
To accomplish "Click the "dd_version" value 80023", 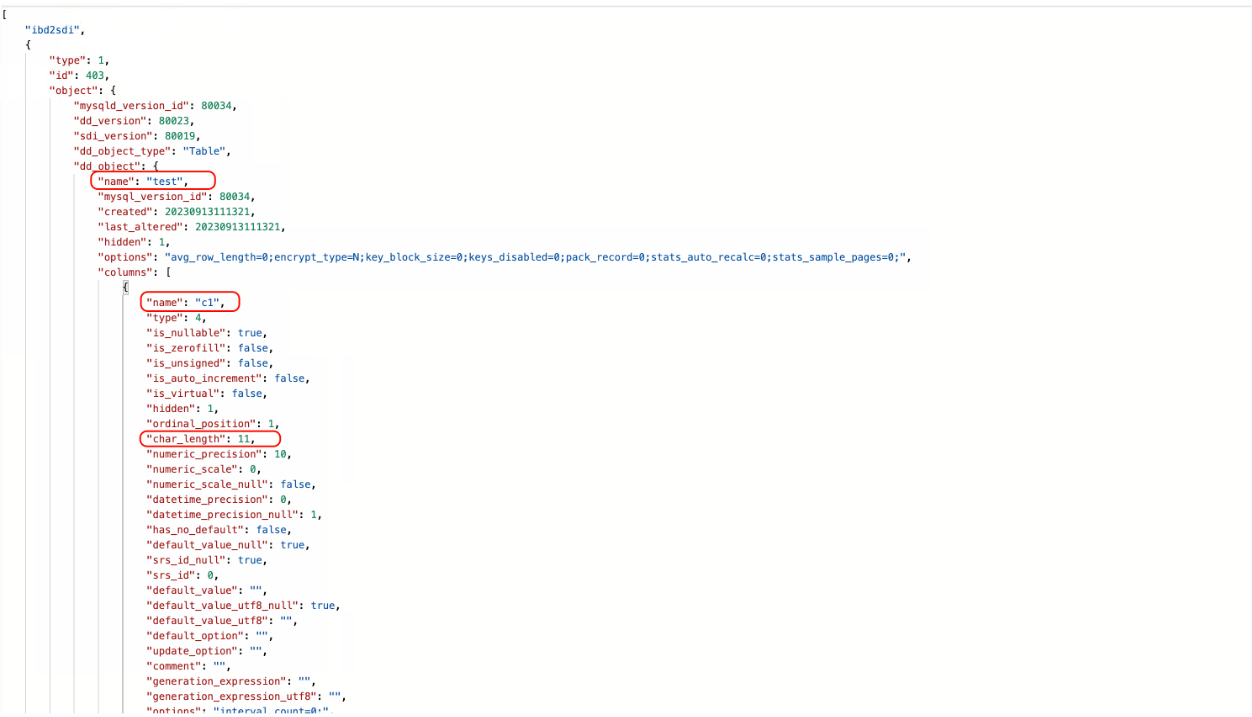I will coord(176,120).
